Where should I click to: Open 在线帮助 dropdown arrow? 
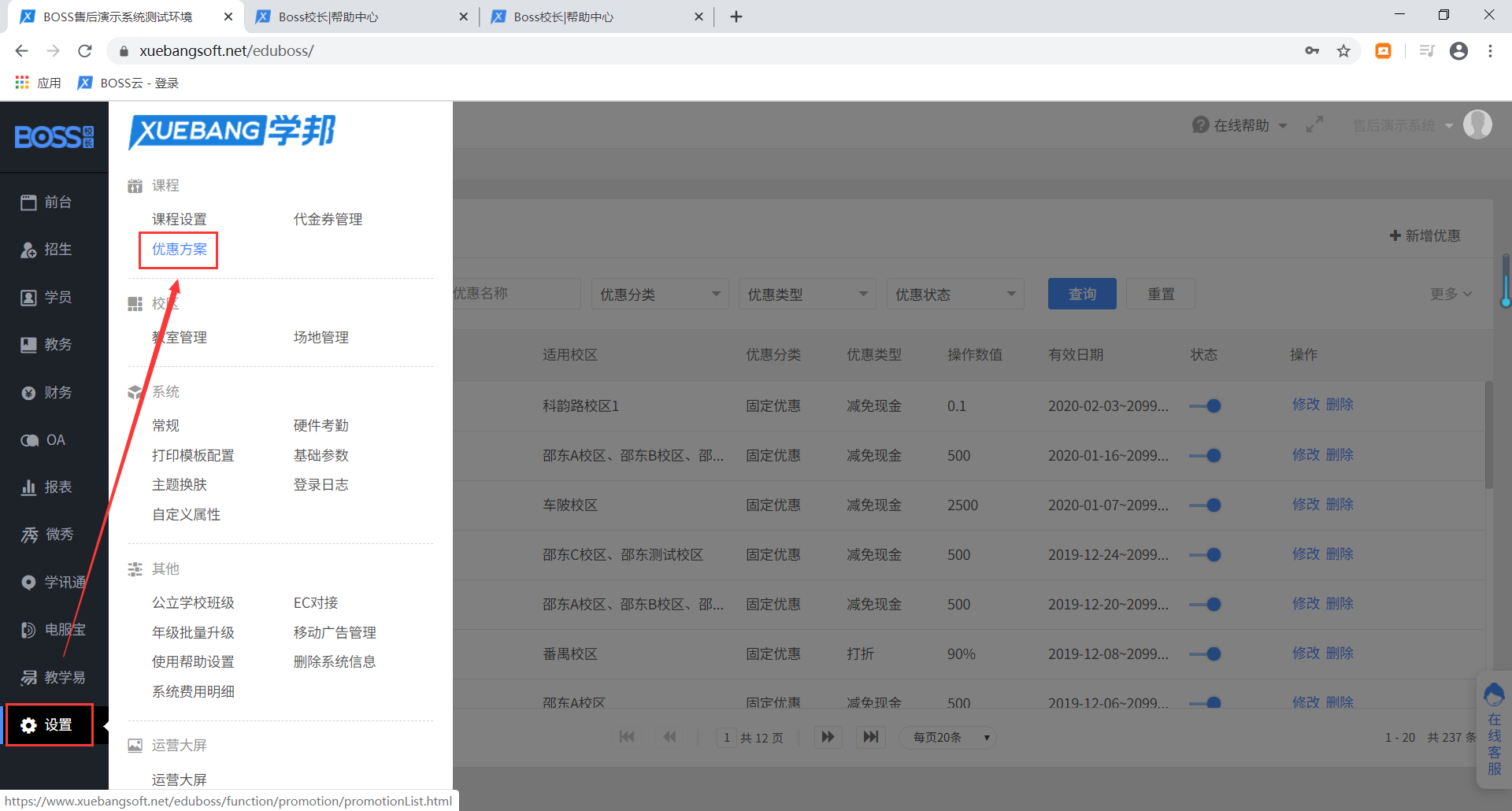(1283, 126)
